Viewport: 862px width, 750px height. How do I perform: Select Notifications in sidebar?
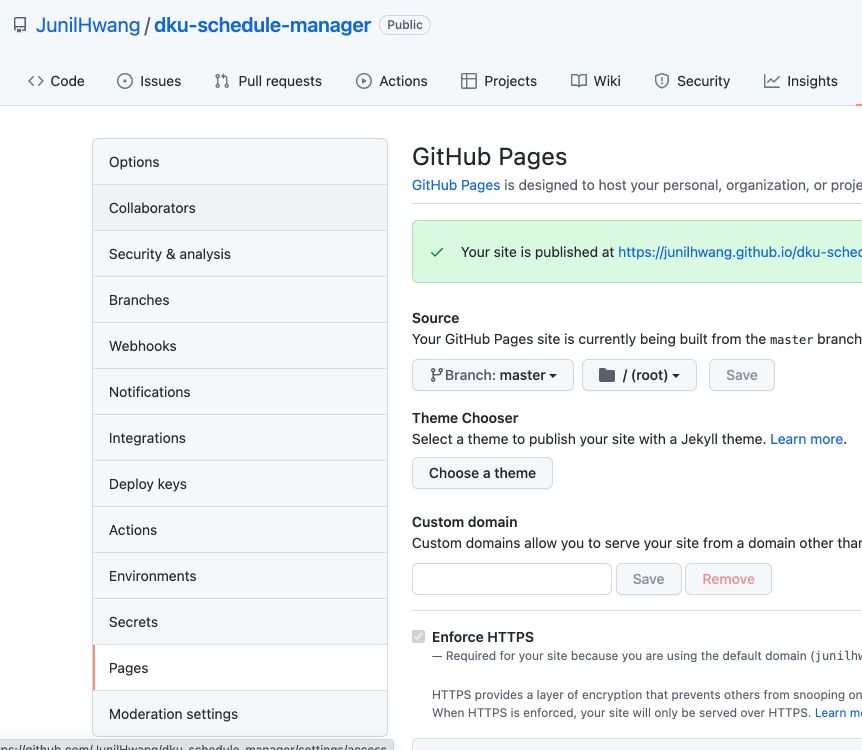(240, 392)
